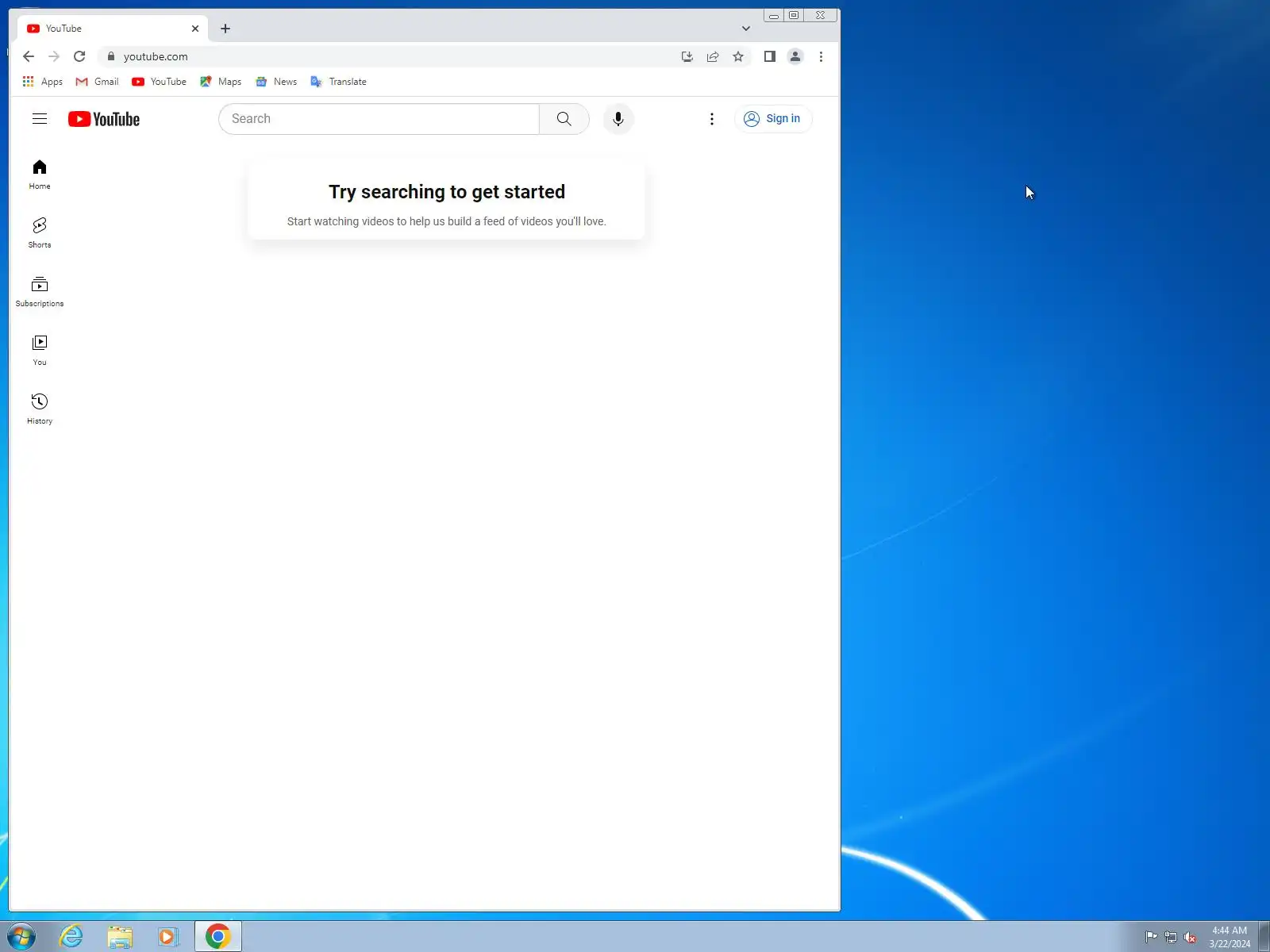
Task: Launch Internet Explorer from the taskbar
Action: [71, 936]
